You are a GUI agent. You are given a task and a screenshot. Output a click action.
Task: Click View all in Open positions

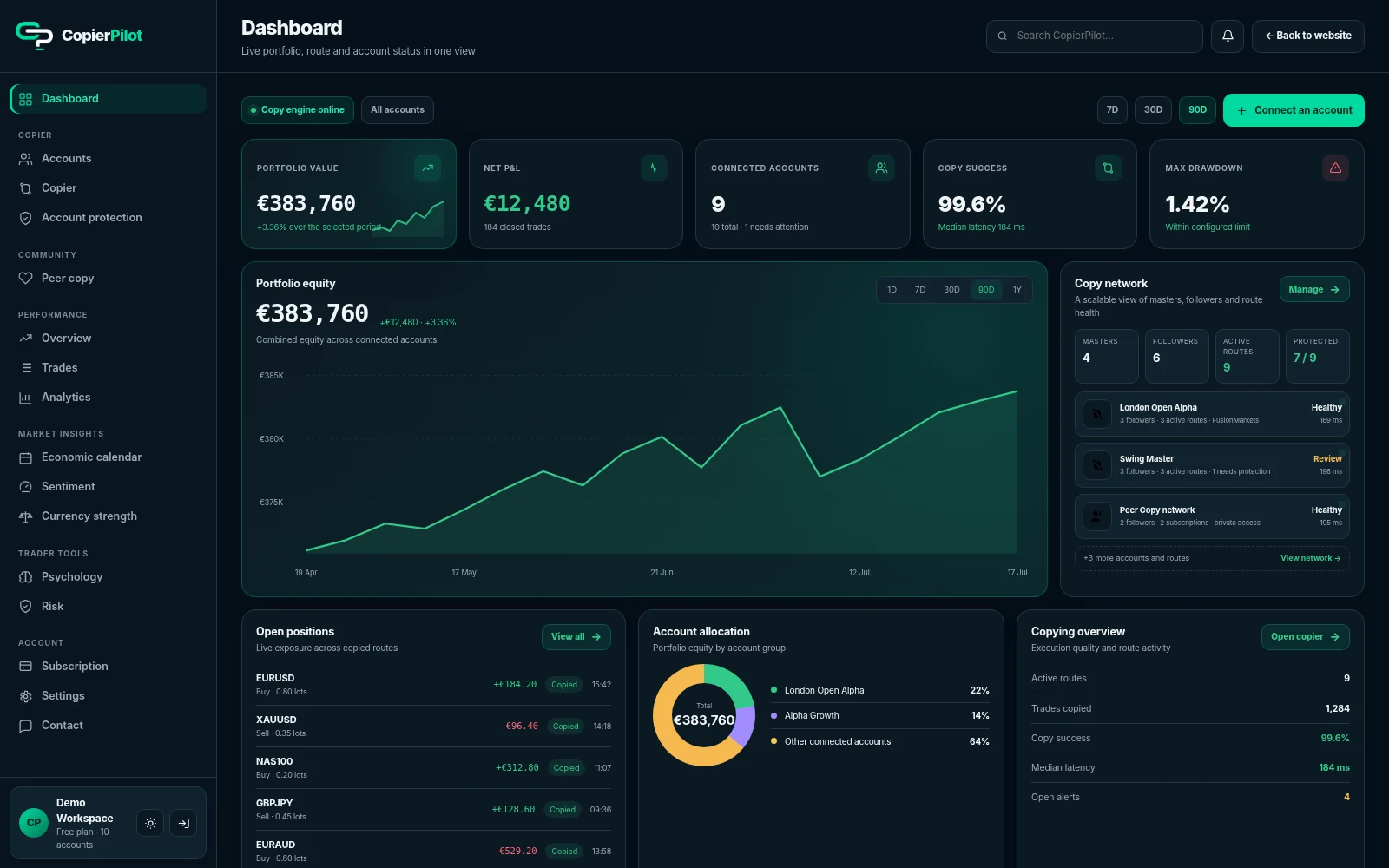[576, 637]
